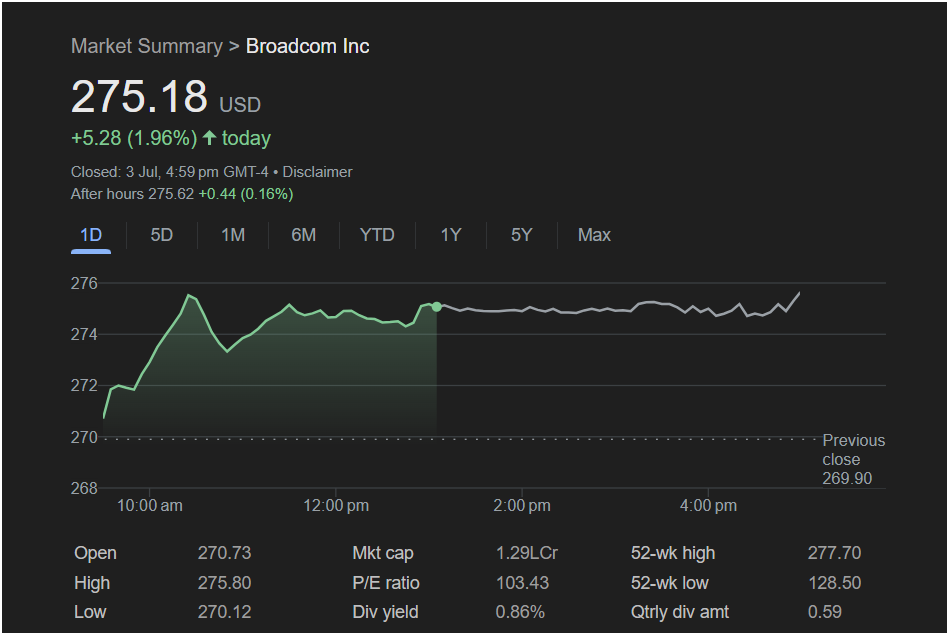Click the USD currency label
The width and height of the screenshot is (949, 635).
(240, 105)
